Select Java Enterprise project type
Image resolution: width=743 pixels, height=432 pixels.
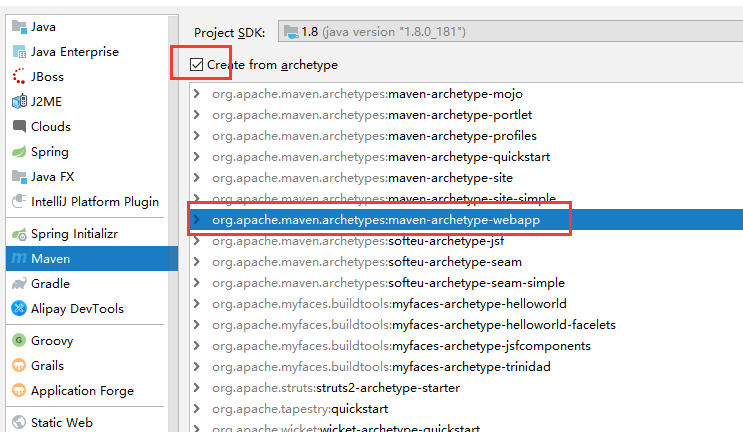pos(75,52)
